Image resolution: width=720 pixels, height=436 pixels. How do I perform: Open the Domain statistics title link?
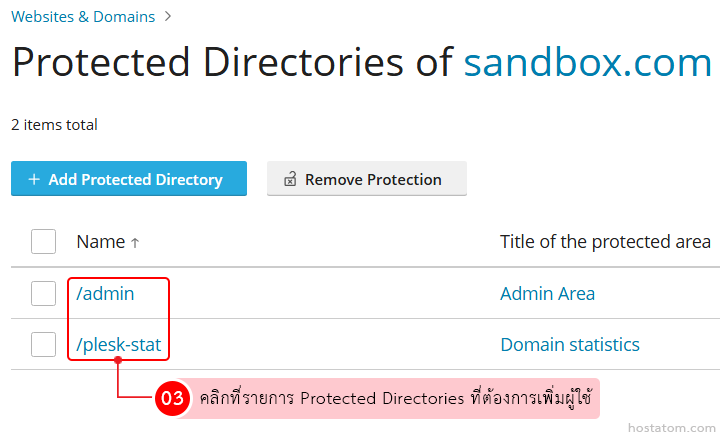point(569,345)
